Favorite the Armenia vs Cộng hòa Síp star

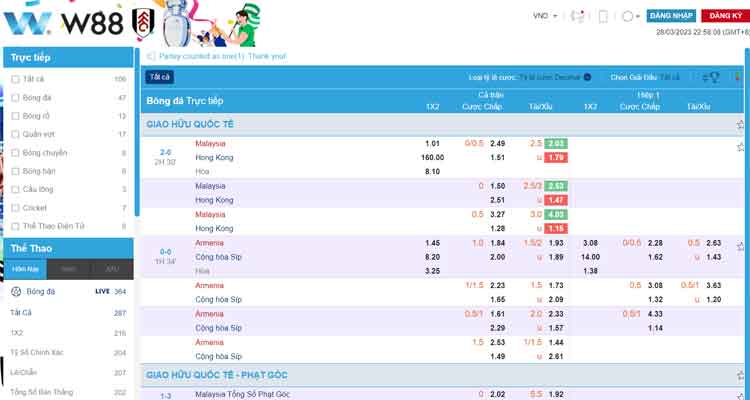coord(740,247)
